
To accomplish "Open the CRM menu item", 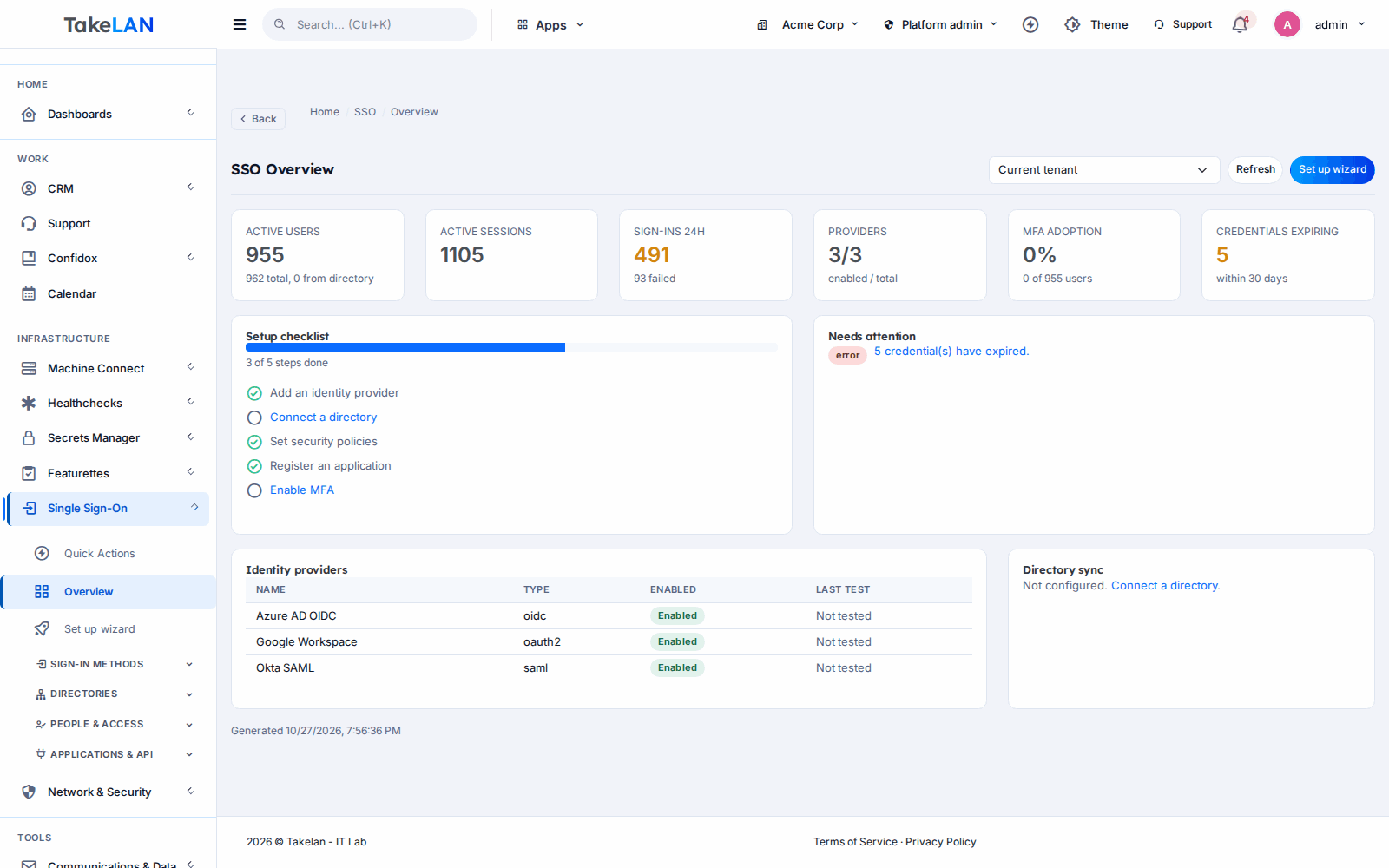I will pos(109,188).
